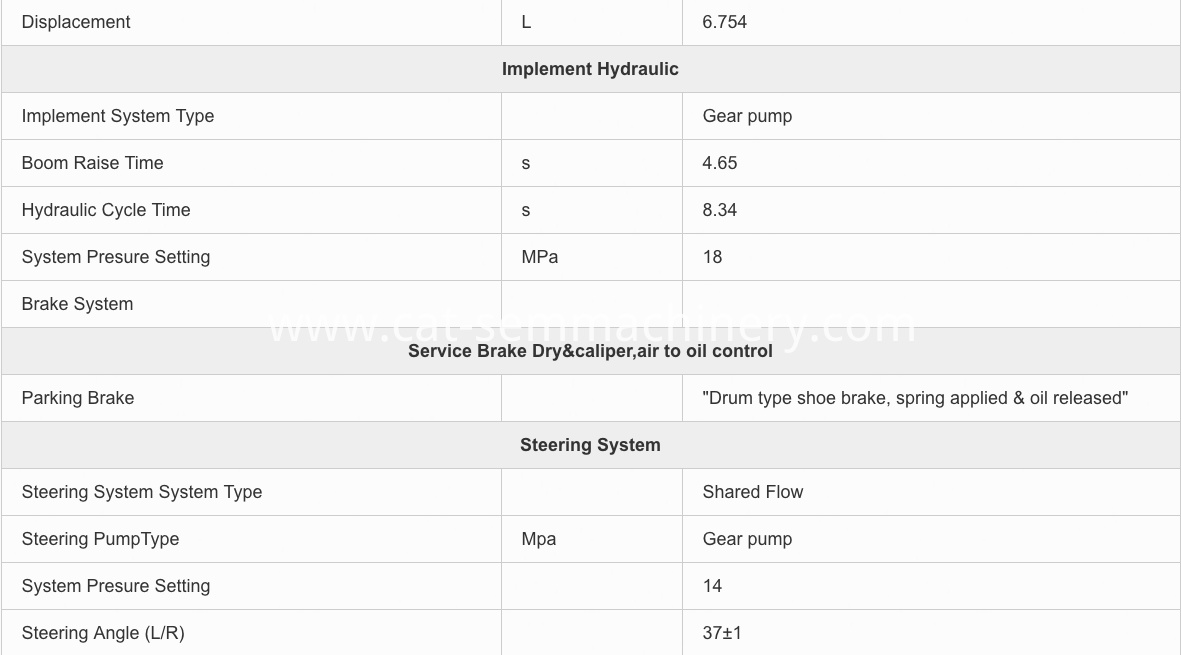Click the Service Brake Dry&caliper header

590,351
